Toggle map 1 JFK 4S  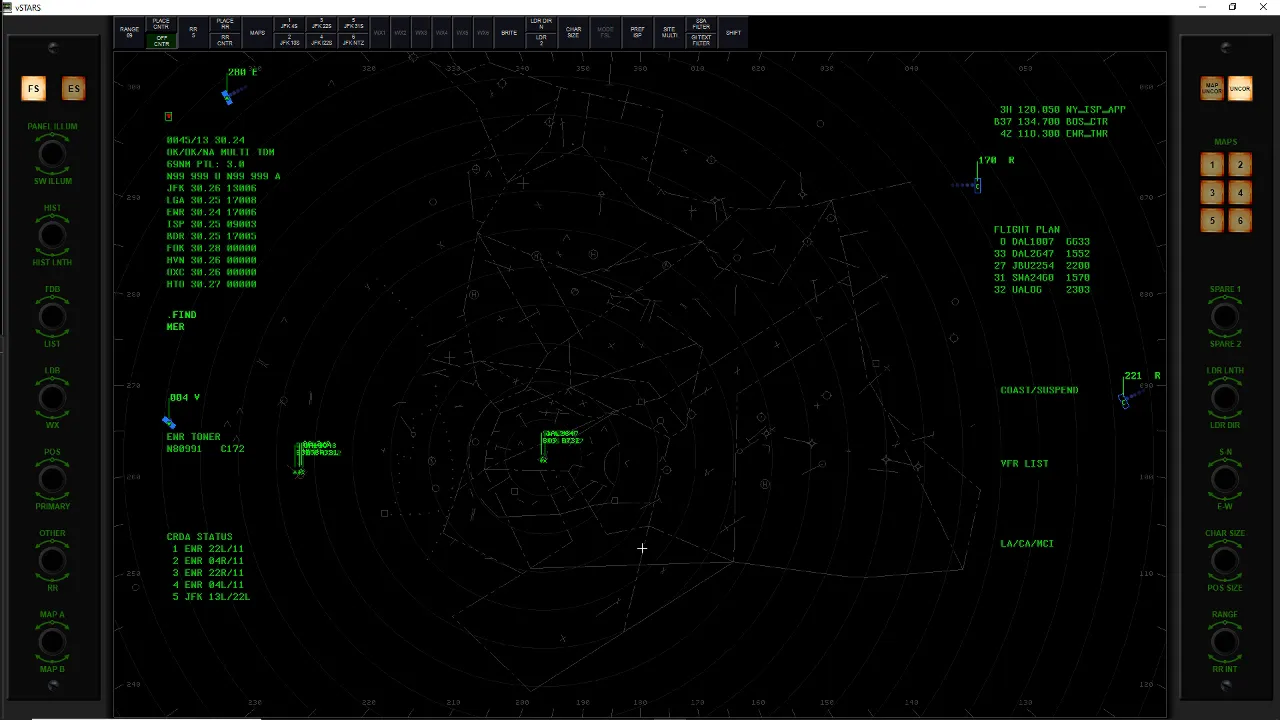(x=289, y=24)
